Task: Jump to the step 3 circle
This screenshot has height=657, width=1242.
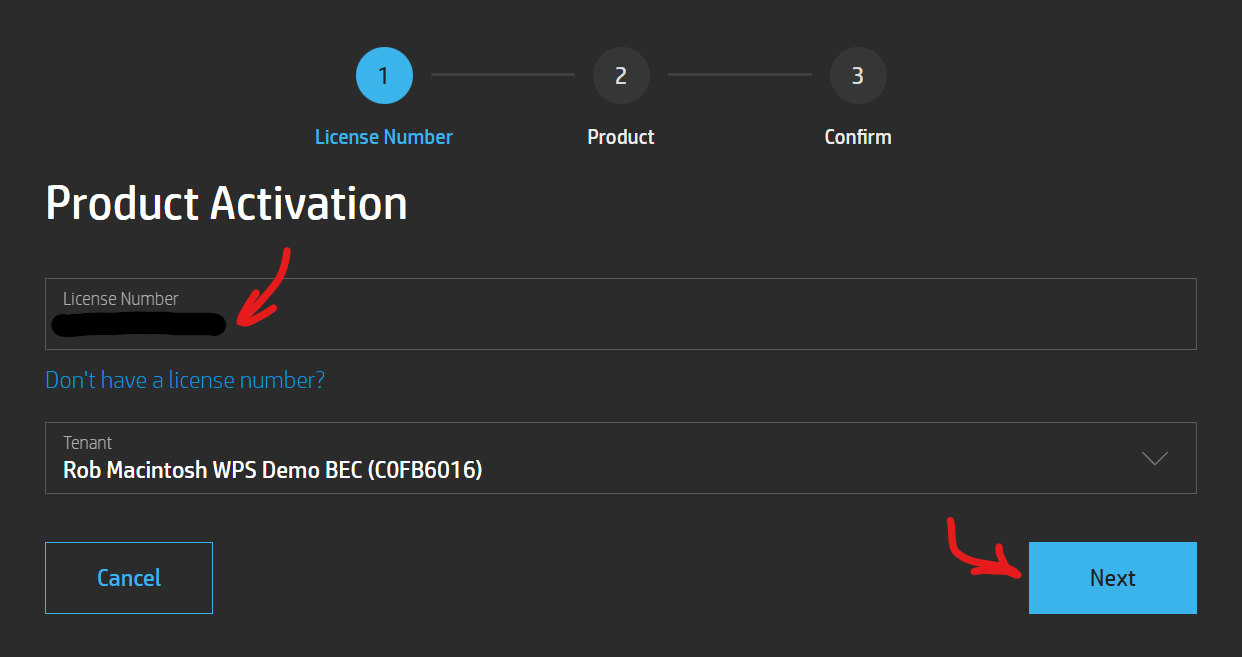Action: (x=858, y=76)
